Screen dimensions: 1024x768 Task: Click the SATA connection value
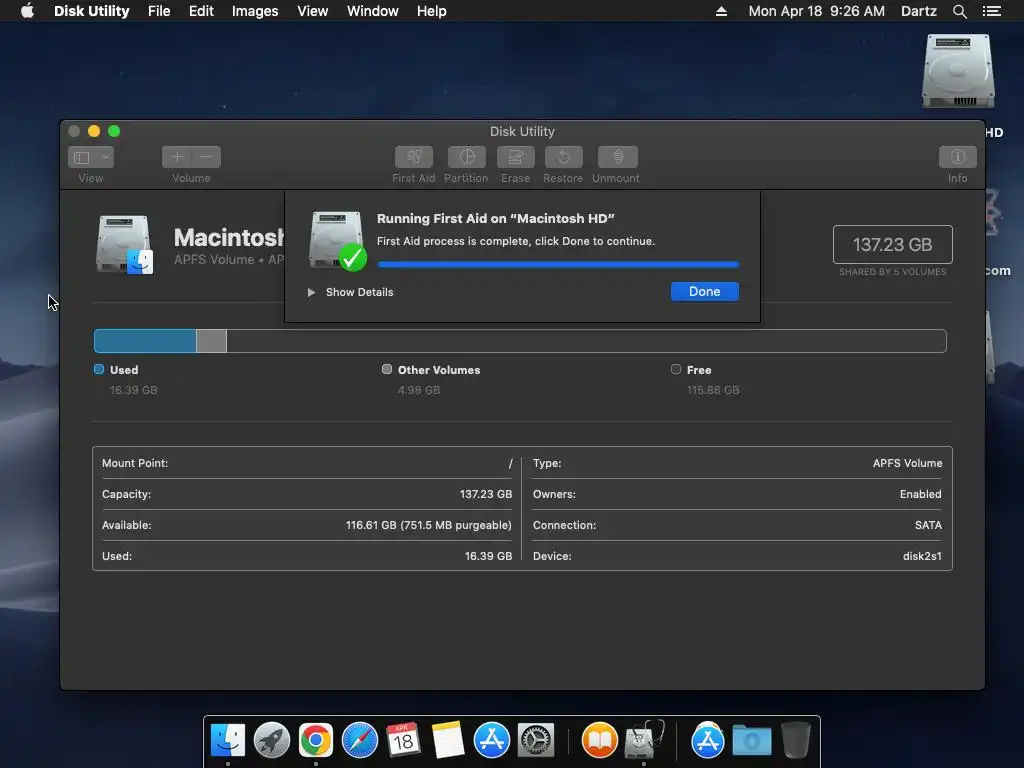(x=928, y=525)
